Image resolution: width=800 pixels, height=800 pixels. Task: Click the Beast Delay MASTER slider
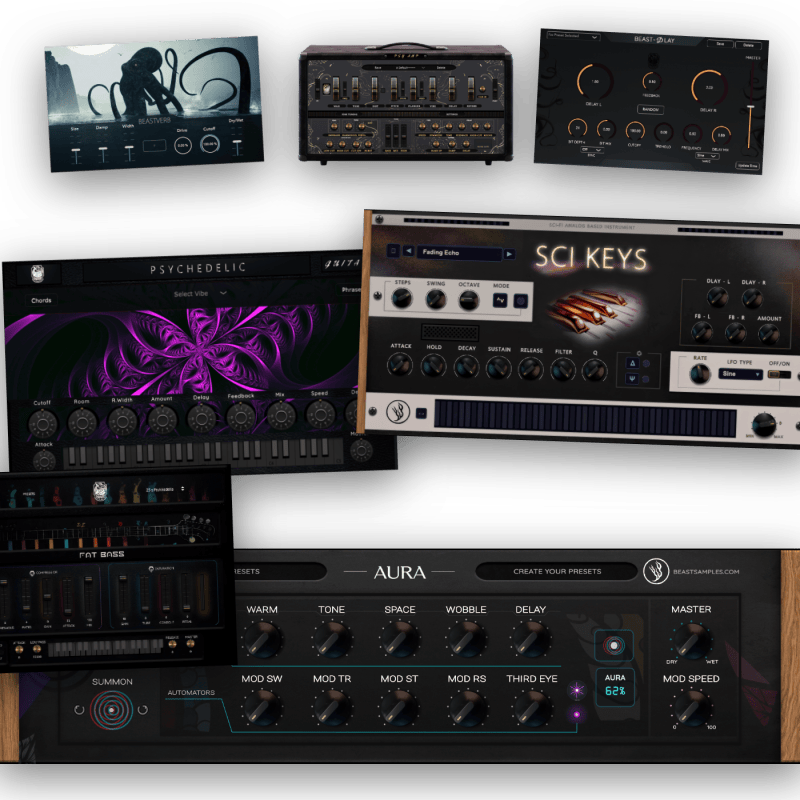[750, 107]
